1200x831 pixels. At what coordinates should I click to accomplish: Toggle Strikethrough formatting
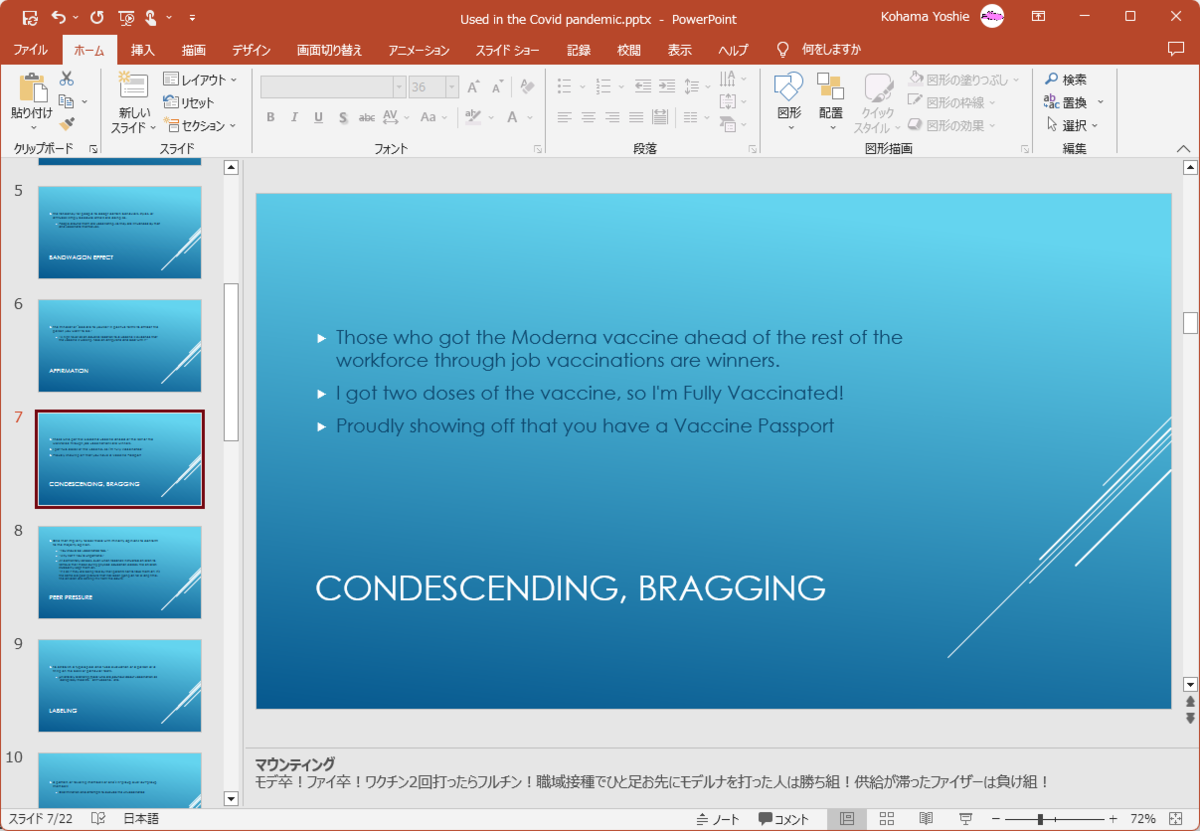tap(367, 117)
